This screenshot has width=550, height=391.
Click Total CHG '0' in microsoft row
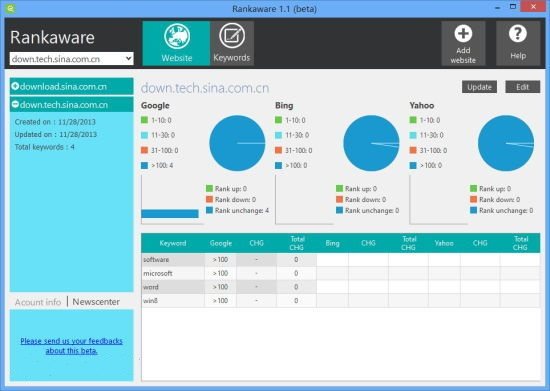point(296,273)
